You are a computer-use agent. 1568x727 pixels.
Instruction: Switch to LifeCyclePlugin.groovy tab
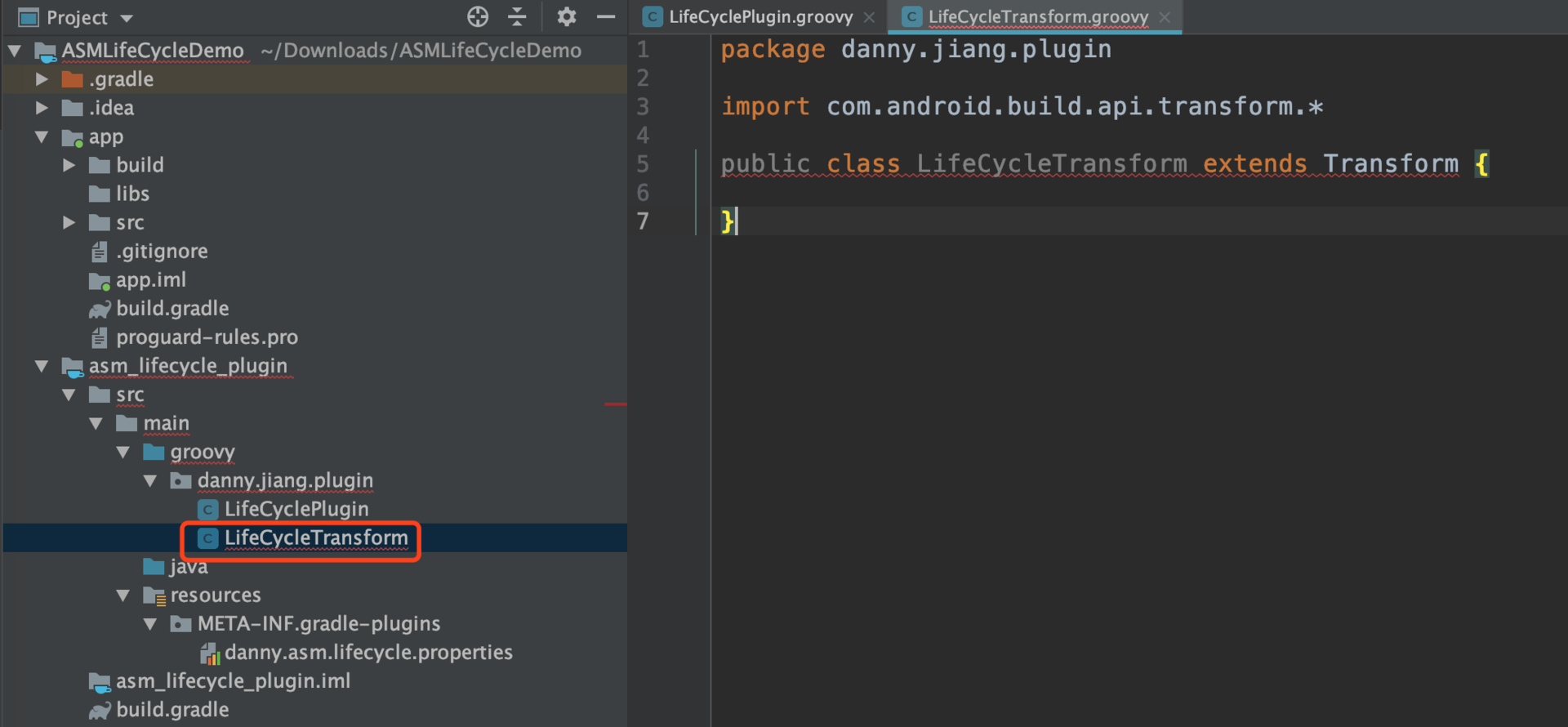760,17
